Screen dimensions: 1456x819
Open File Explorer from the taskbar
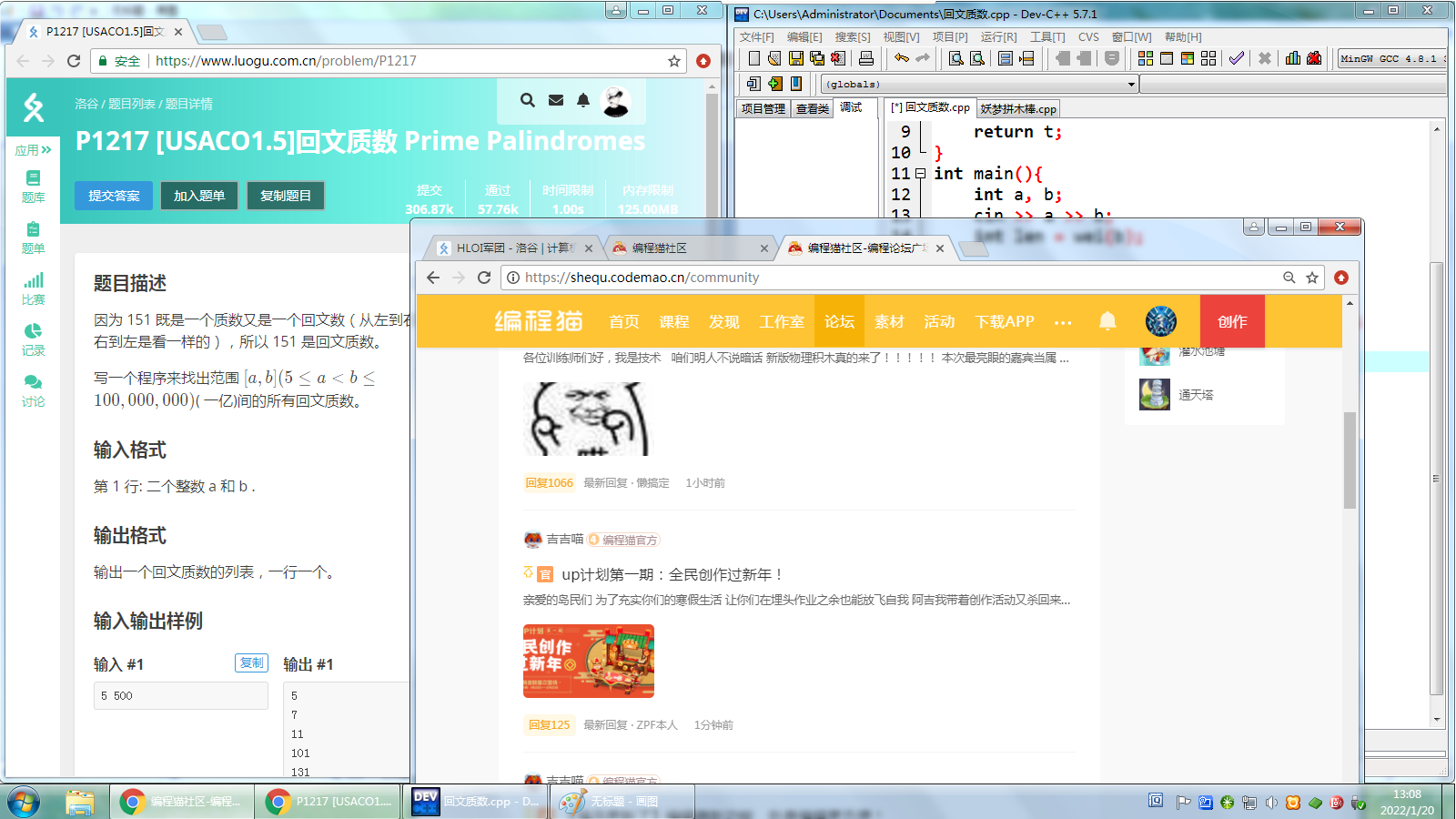tap(80, 802)
